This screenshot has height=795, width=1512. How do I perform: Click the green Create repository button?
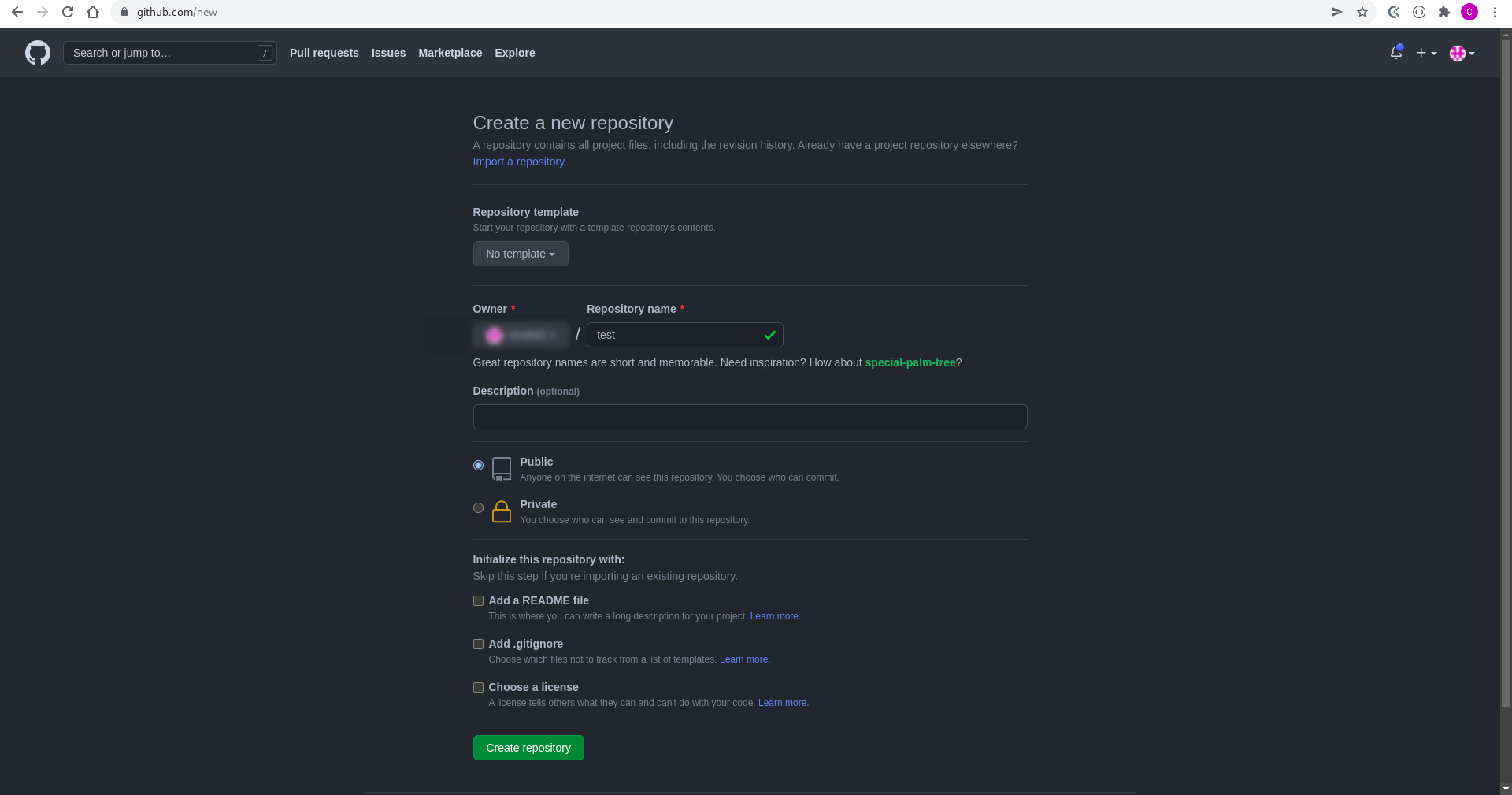pyautogui.click(x=528, y=748)
